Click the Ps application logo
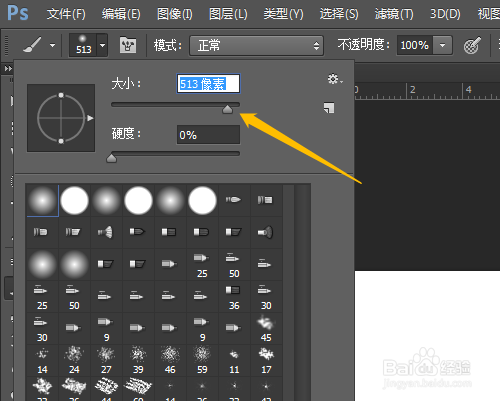The width and height of the screenshot is (500, 401). click(18, 13)
